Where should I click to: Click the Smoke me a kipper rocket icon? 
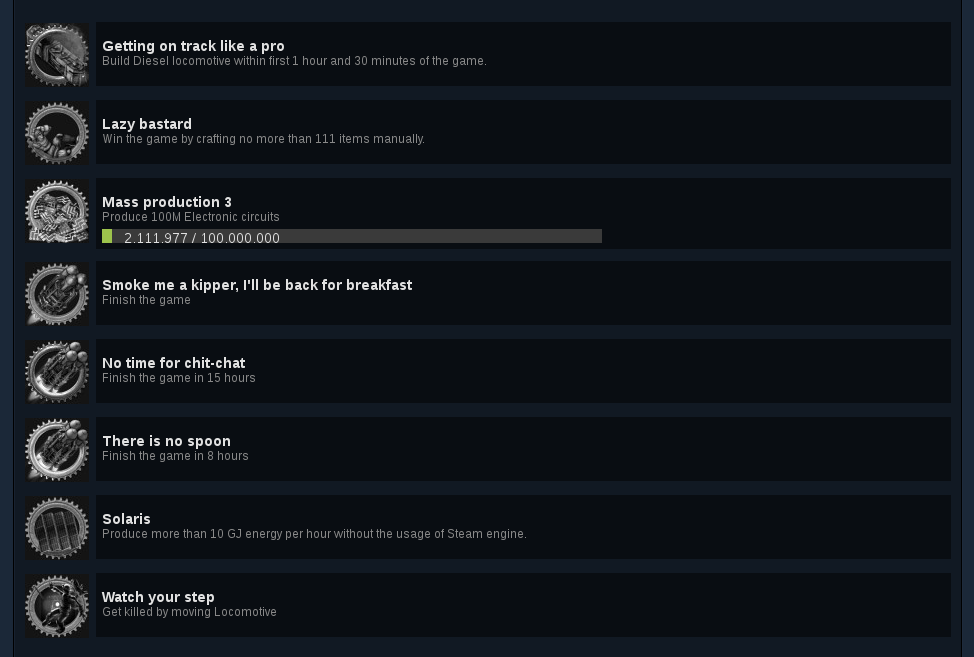(57, 293)
